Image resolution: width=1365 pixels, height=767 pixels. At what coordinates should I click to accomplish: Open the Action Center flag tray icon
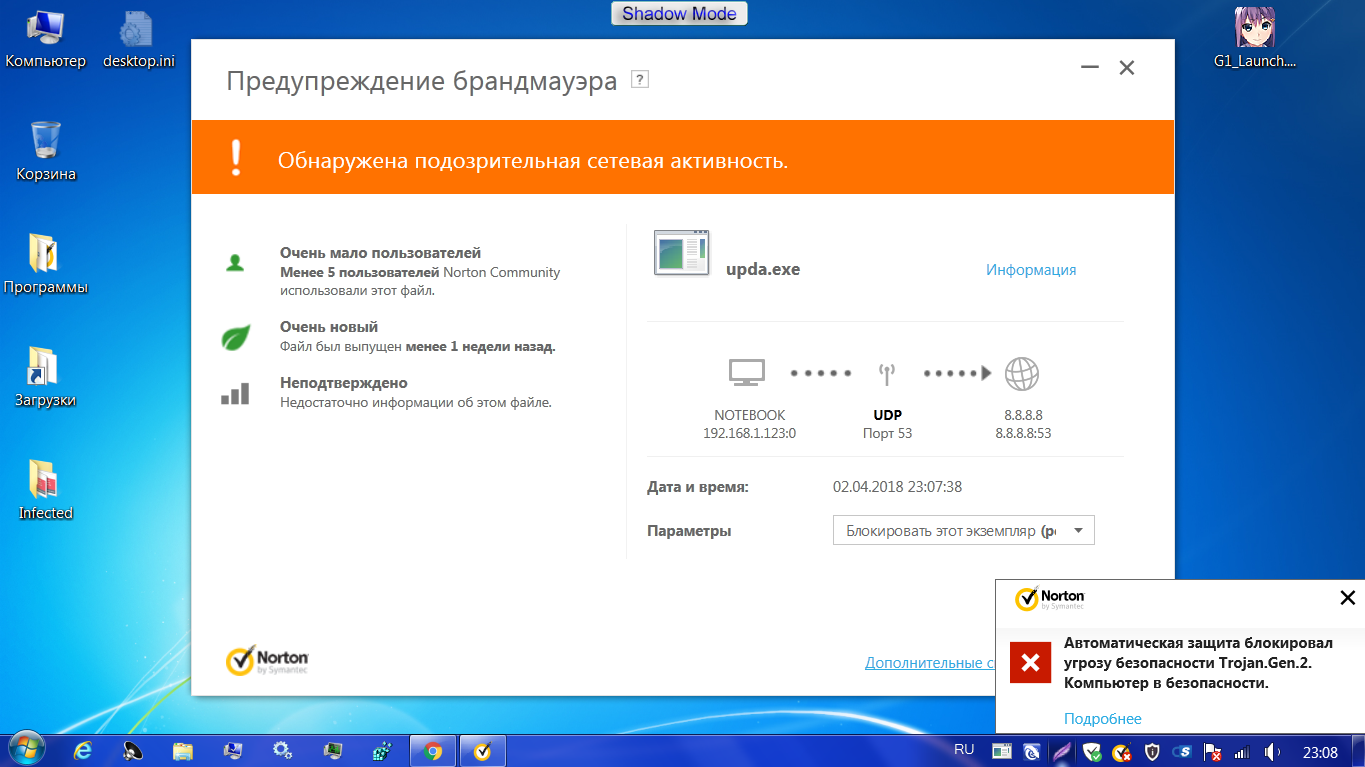(1212, 751)
